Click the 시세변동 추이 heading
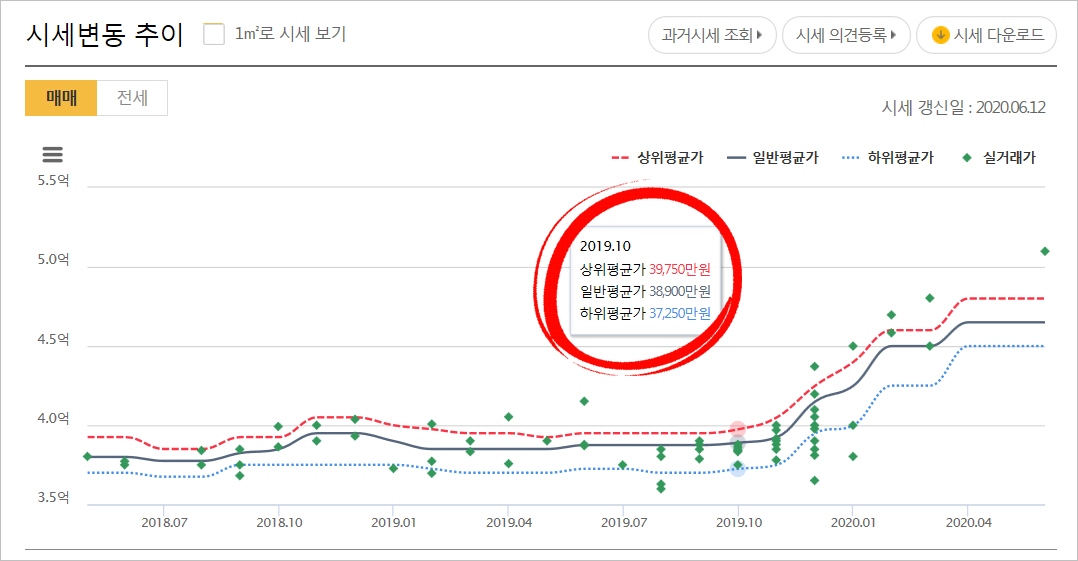This screenshot has width=1078, height=561. [x=105, y=35]
